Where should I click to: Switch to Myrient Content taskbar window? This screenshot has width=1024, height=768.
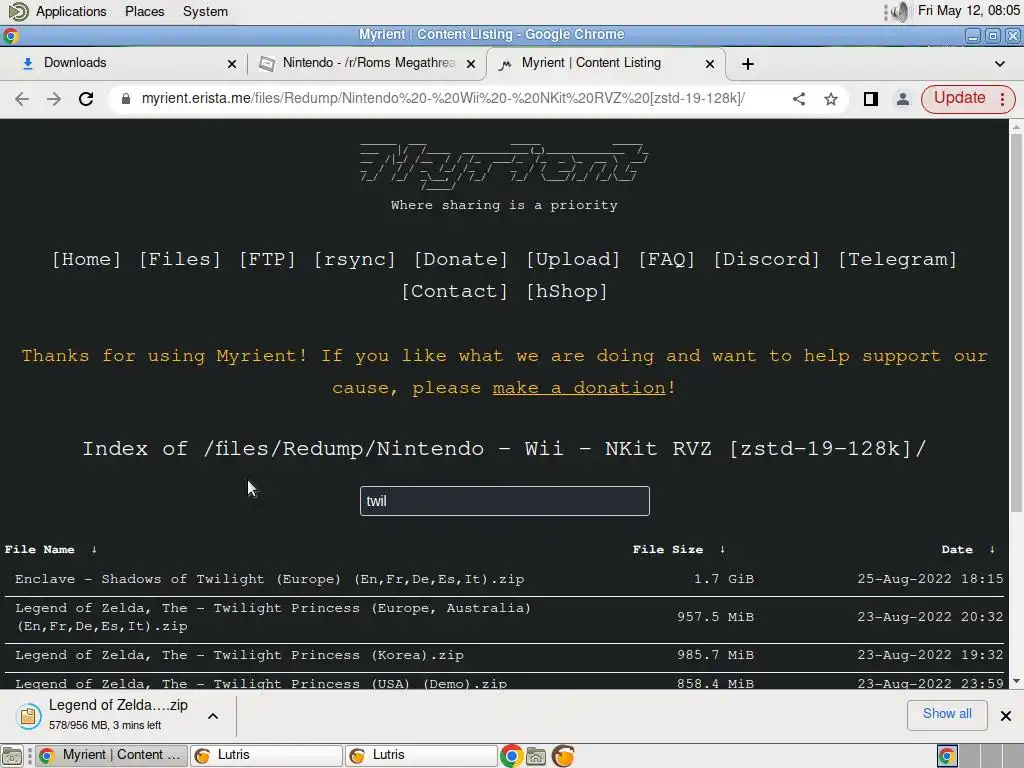(111, 756)
